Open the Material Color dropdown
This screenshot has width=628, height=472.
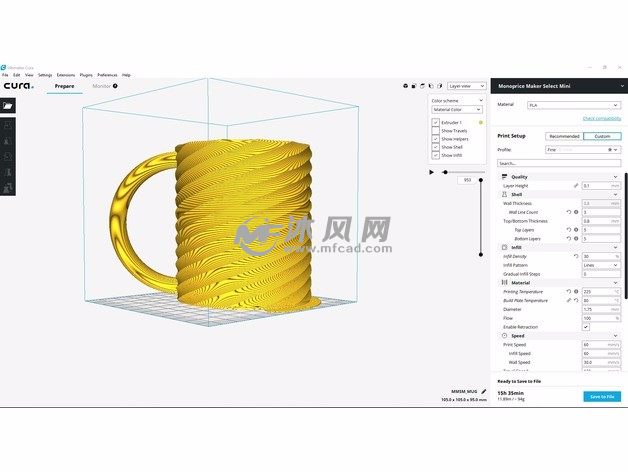457,109
